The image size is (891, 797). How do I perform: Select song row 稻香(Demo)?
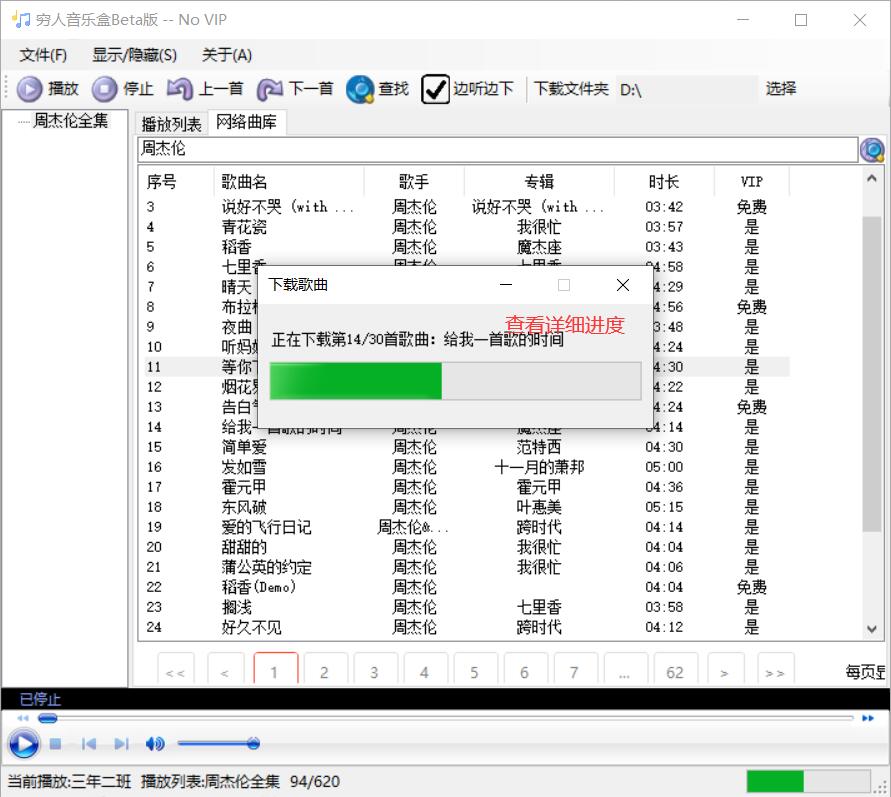pos(466,587)
